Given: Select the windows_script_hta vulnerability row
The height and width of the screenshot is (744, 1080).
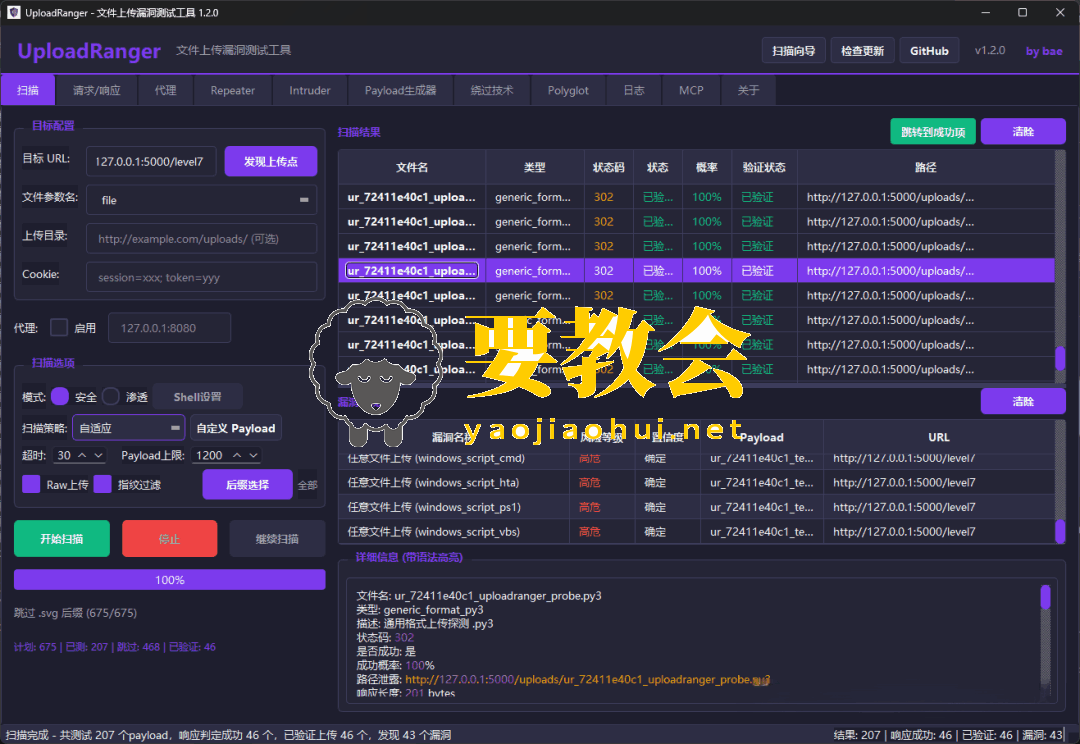Looking at the screenshot, I should coord(696,482).
